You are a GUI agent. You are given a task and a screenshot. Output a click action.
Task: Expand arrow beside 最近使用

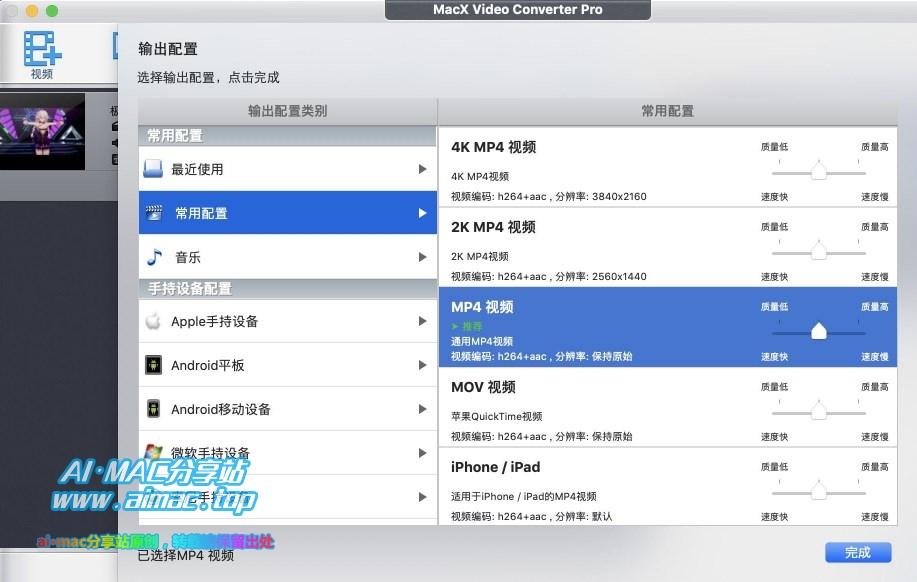(x=422, y=169)
